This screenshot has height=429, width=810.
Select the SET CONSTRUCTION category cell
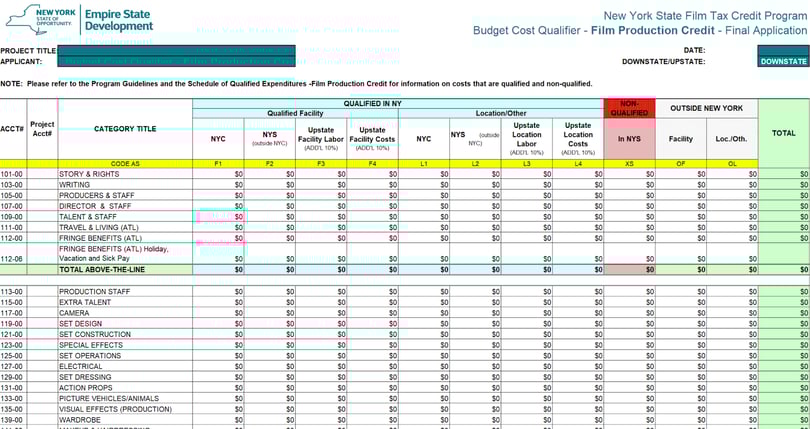pos(125,334)
